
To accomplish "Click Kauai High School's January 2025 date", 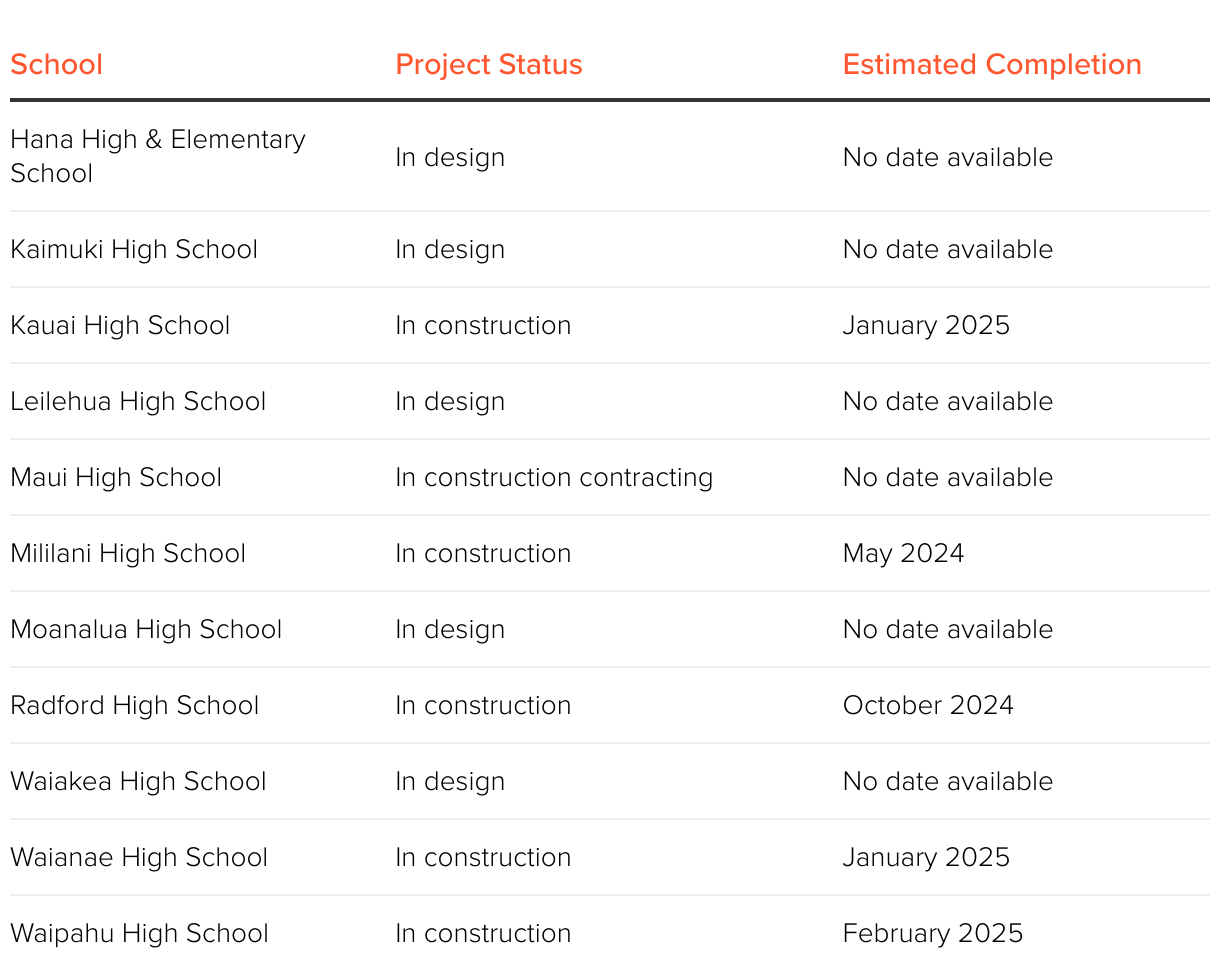I will coord(926,325).
